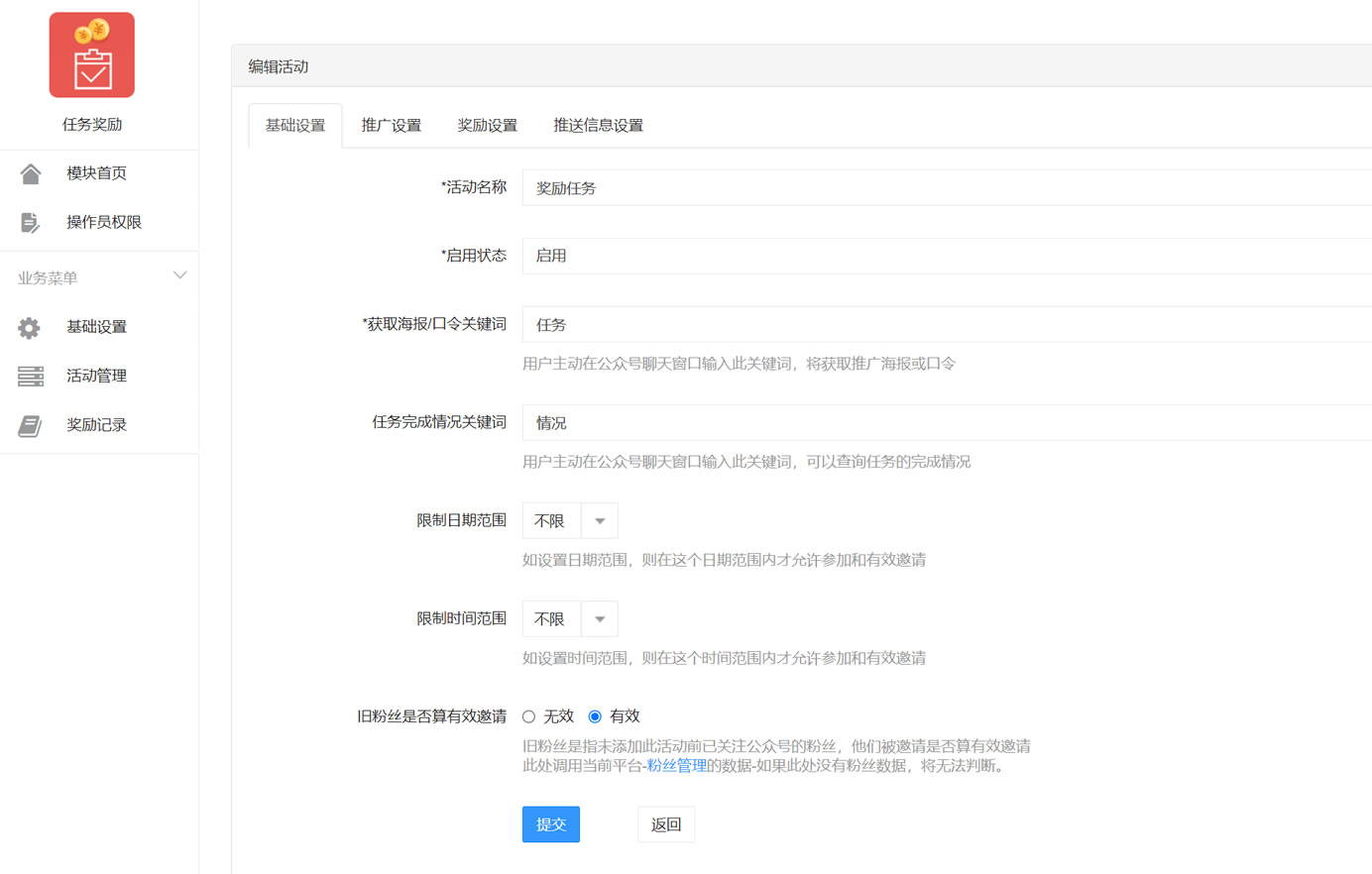Screen dimensions: 1372x874
Task: Select the 无效 radio option
Action: [x=529, y=716]
